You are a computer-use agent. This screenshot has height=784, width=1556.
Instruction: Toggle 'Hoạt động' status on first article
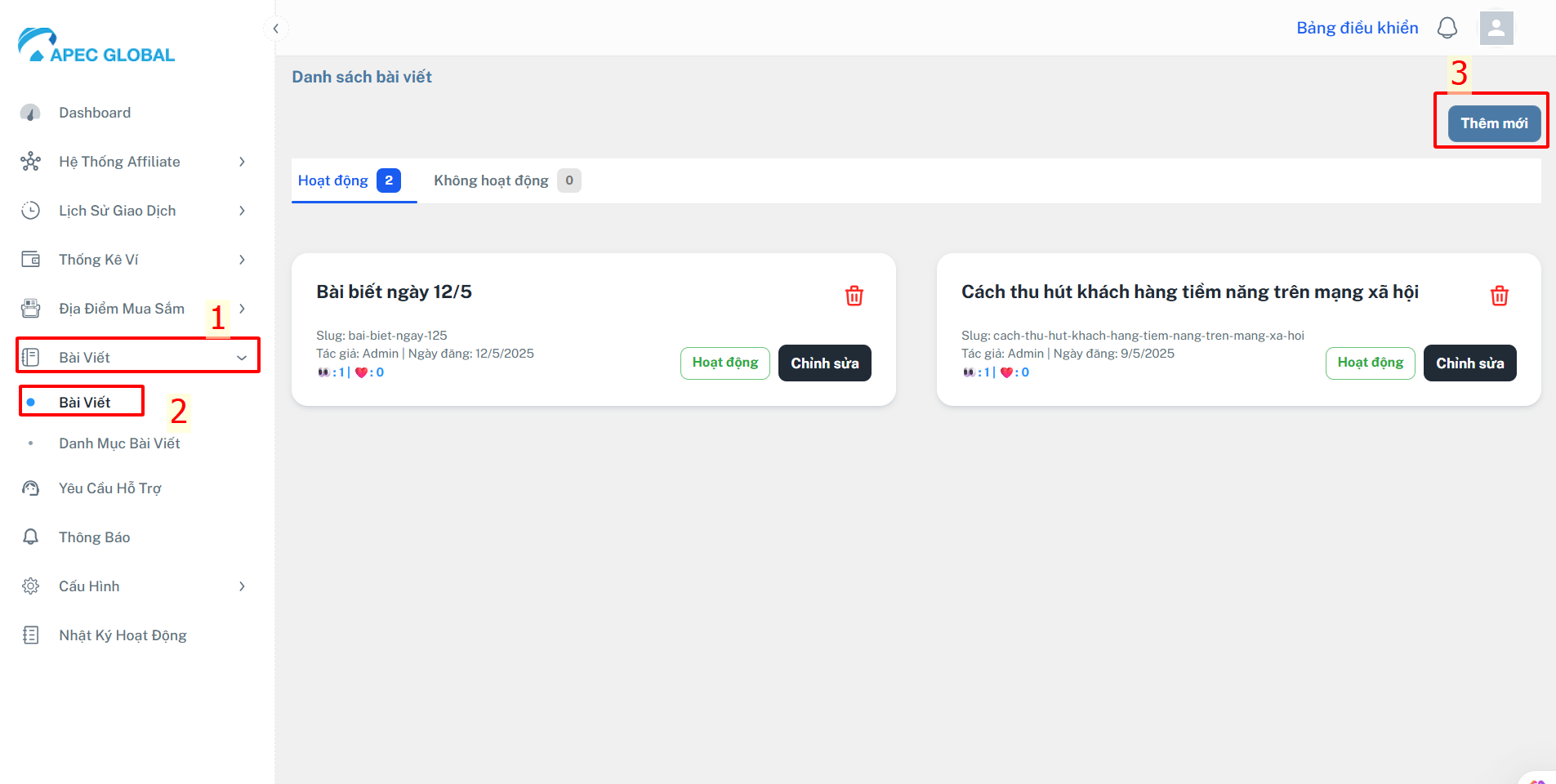[x=725, y=363]
